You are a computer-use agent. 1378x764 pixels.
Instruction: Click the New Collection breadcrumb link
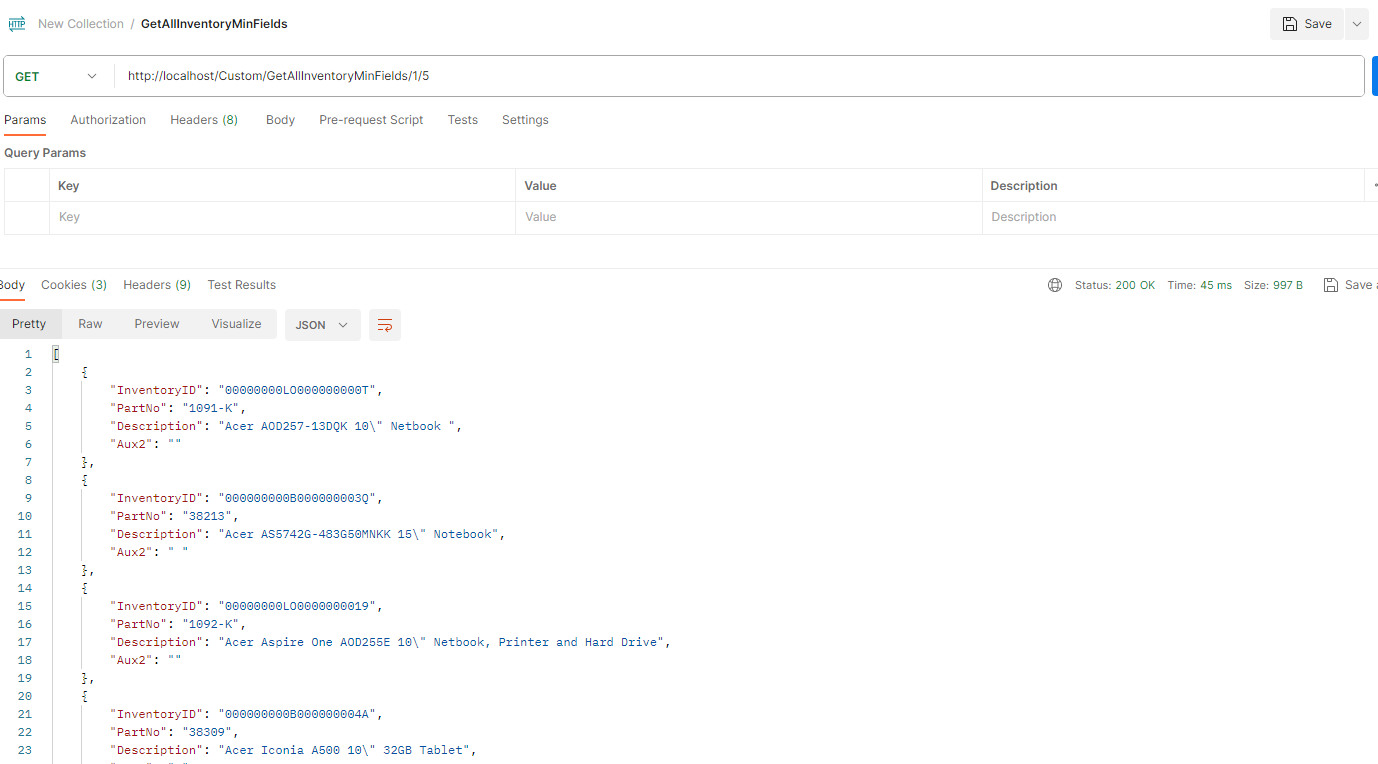click(x=81, y=24)
